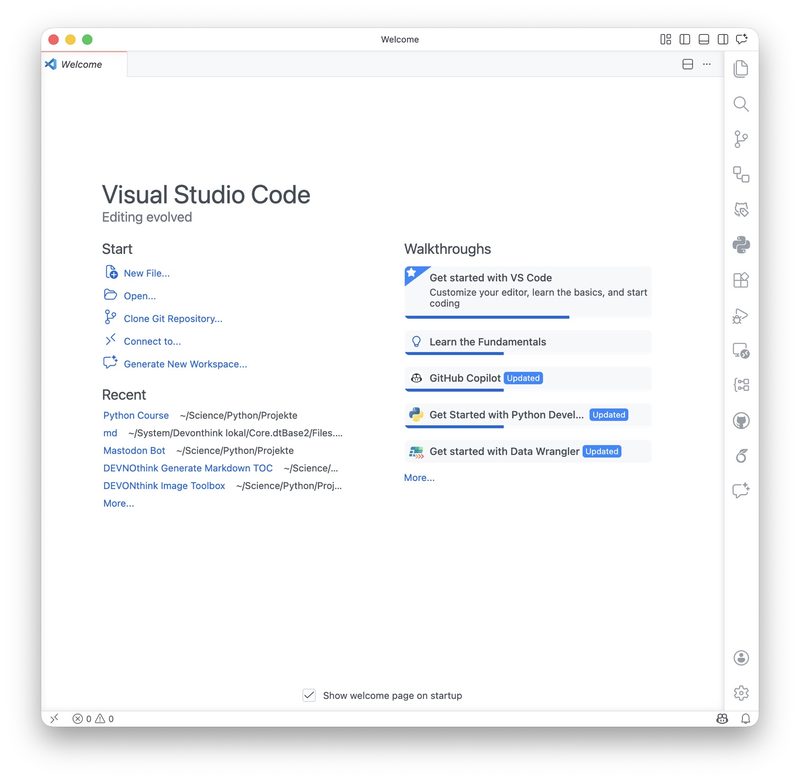Click Open... link under Start
This screenshot has height=781, width=800.
pyautogui.click(x=140, y=296)
